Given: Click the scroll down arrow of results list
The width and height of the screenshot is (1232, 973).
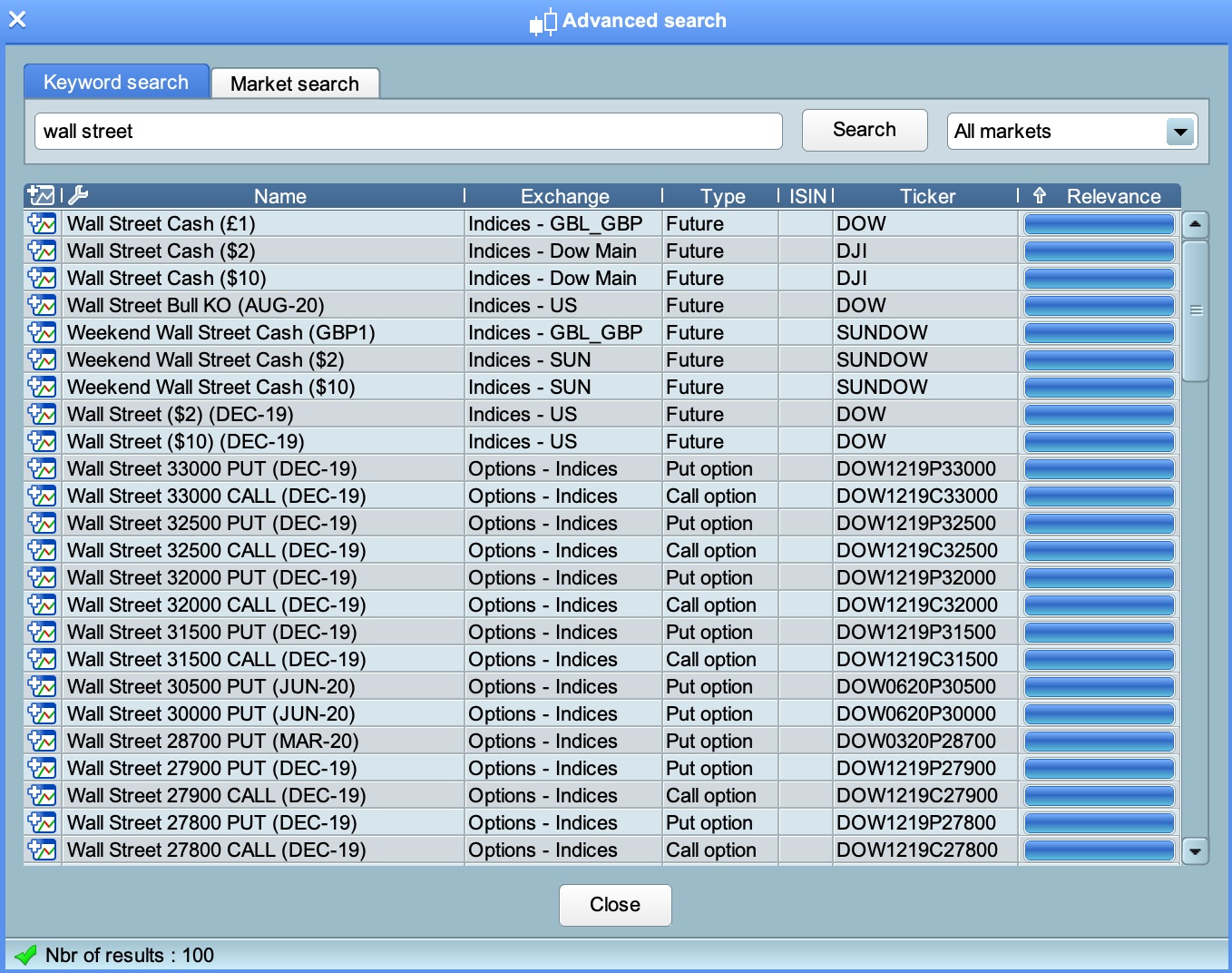Looking at the screenshot, I should pos(1196,851).
